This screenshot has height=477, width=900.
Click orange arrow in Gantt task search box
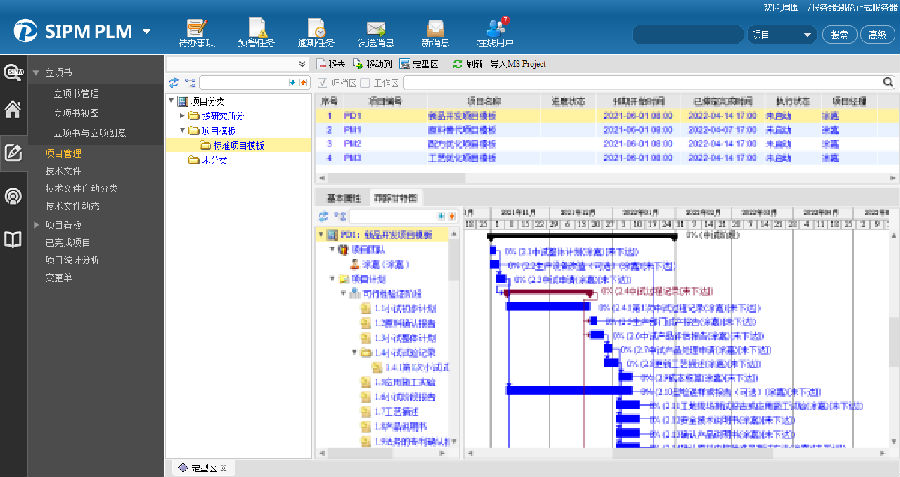tap(452, 216)
